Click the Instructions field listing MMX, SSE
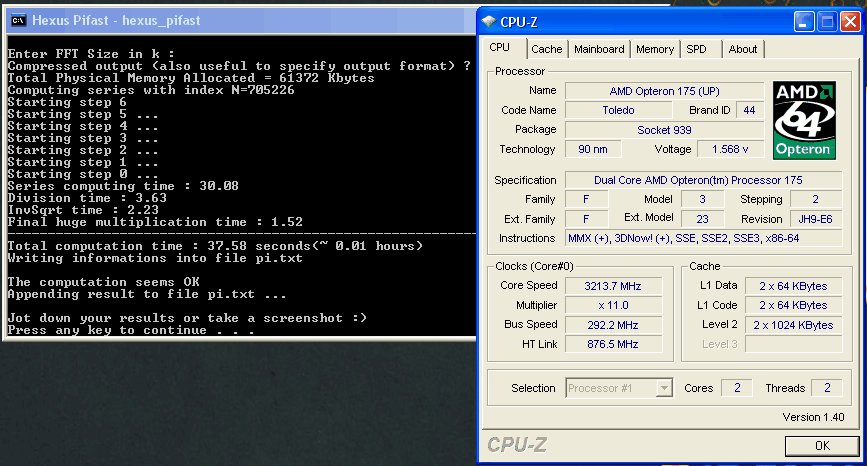The width and height of the screenshot is (867, 466). pyautogui.click(x=703, y=238)
